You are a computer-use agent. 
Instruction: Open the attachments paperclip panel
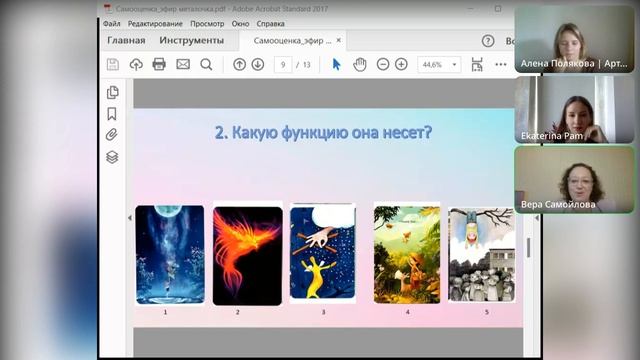(112, 135)
